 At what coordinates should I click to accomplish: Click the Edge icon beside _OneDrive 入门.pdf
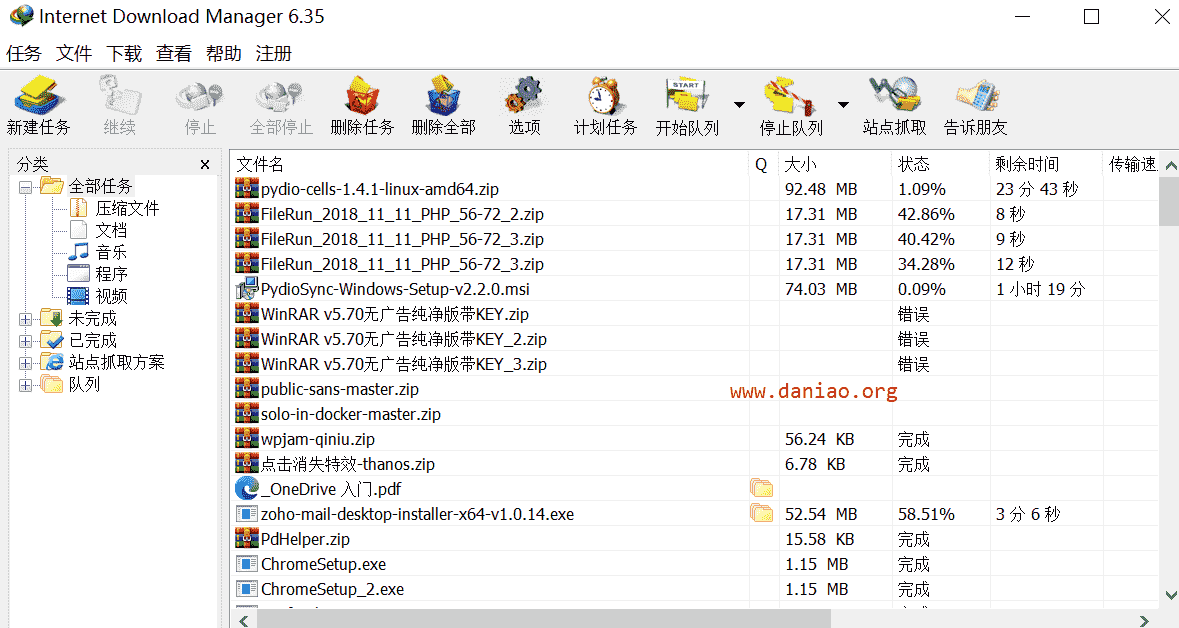[247, 489]
